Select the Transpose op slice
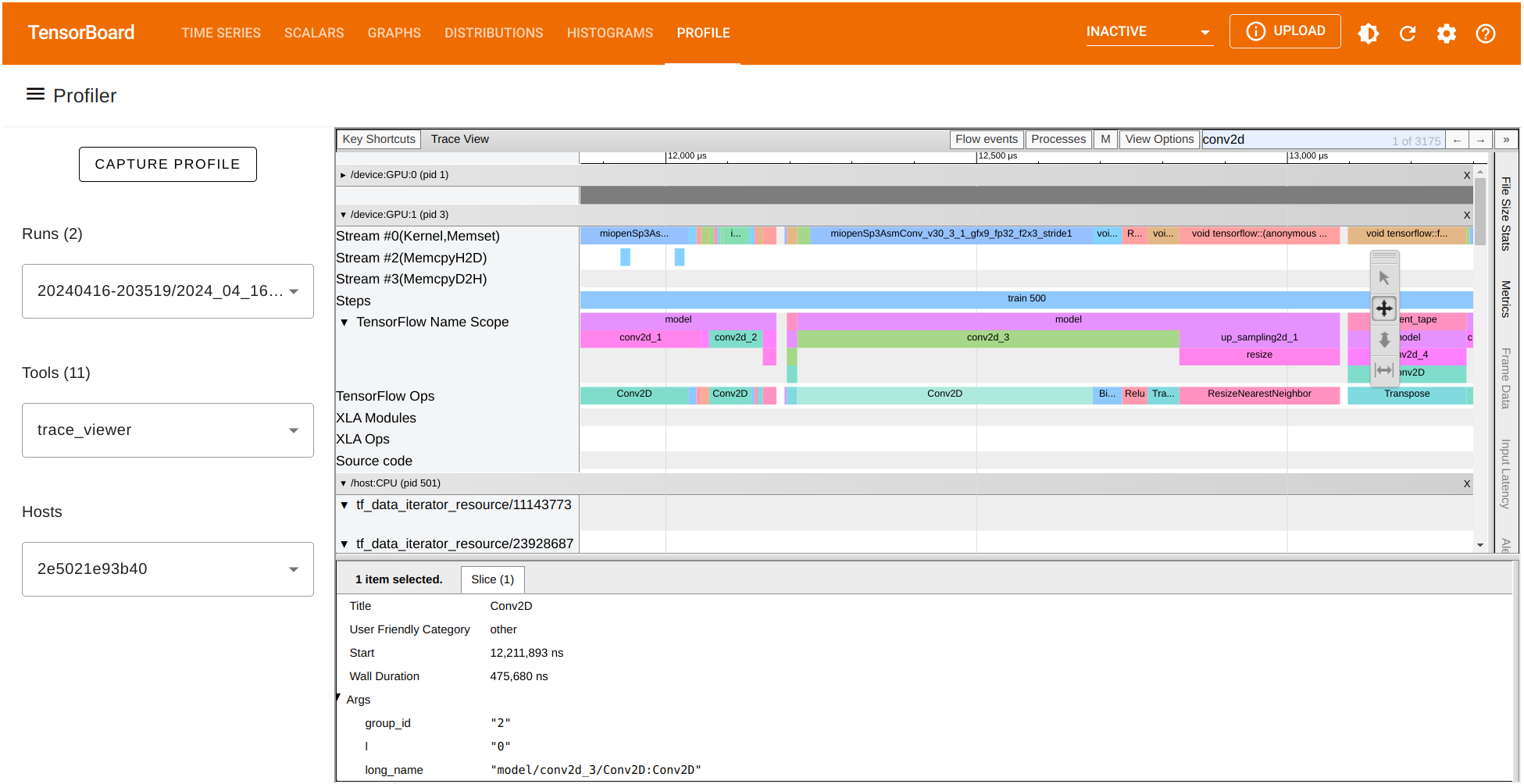1524x784 pixels. tap(1407, 394)
